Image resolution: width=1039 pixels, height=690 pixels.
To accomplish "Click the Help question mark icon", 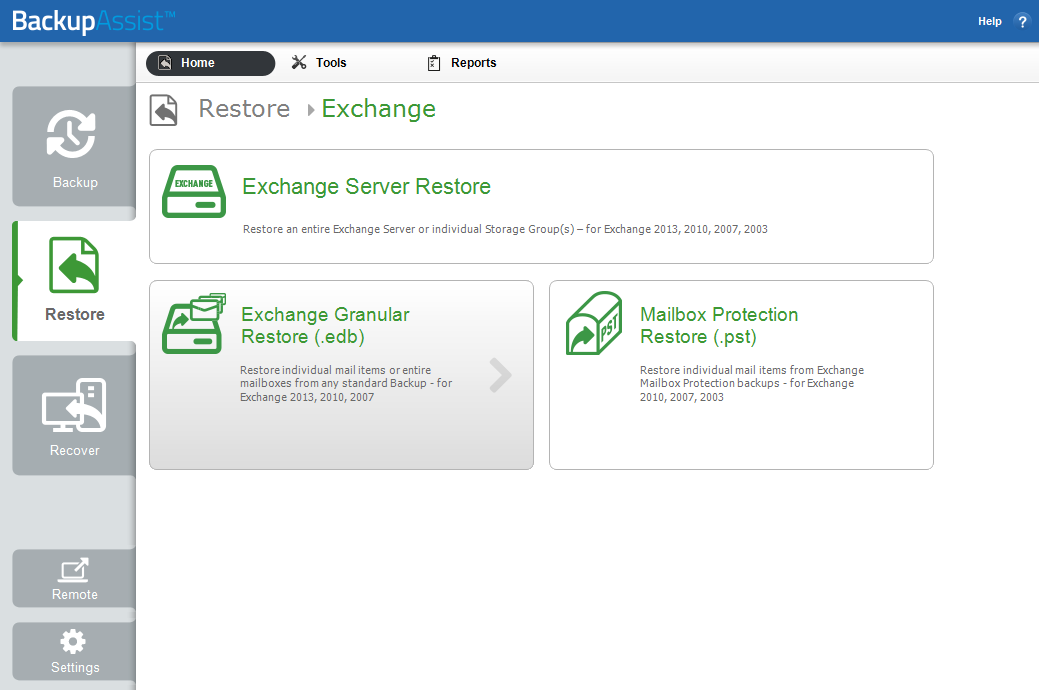I will point(1022,21).
